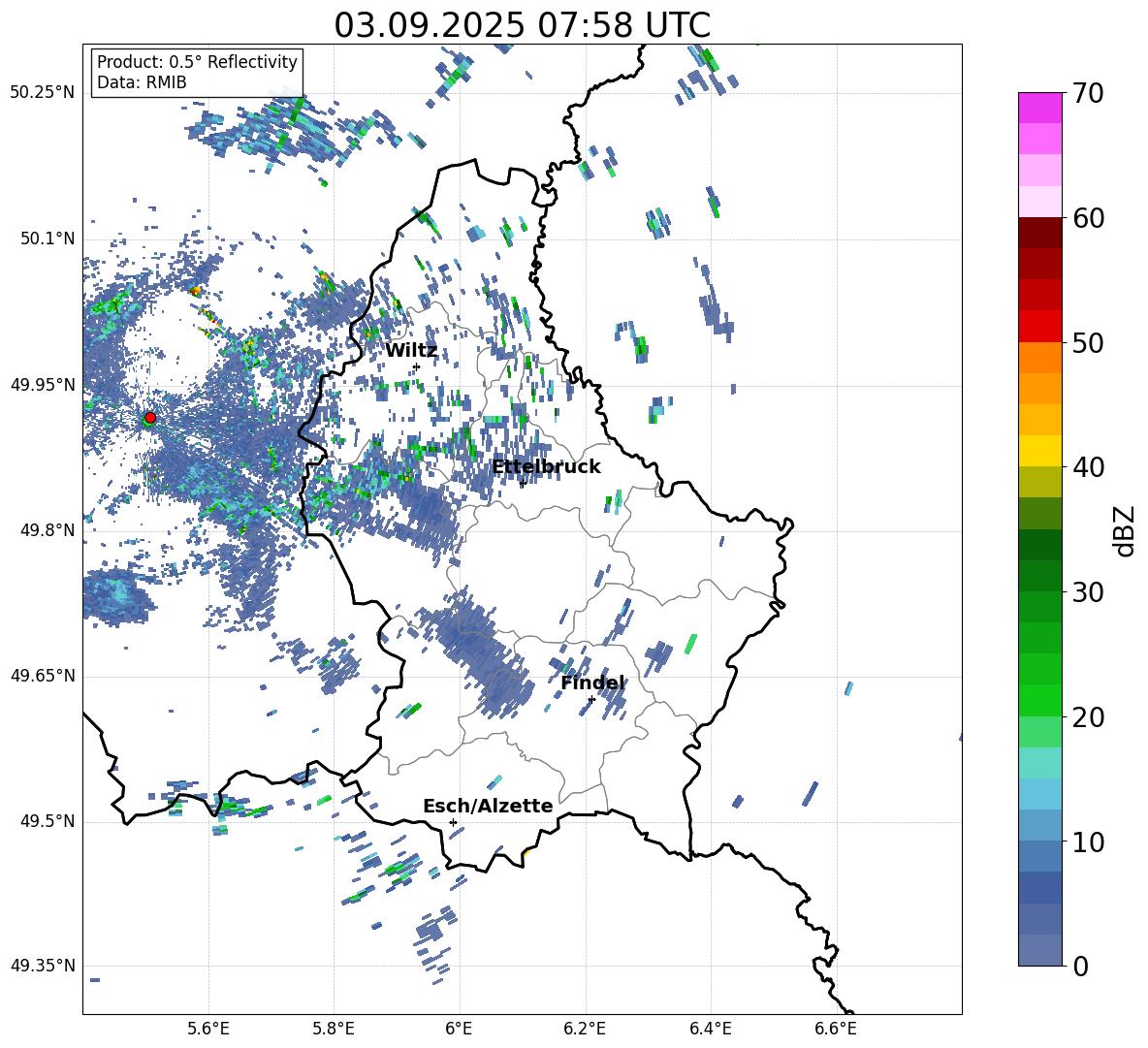Click the cross marker below Esch/Alzette label
This screenshot has width=1148, height=1048.
[453, 822]
